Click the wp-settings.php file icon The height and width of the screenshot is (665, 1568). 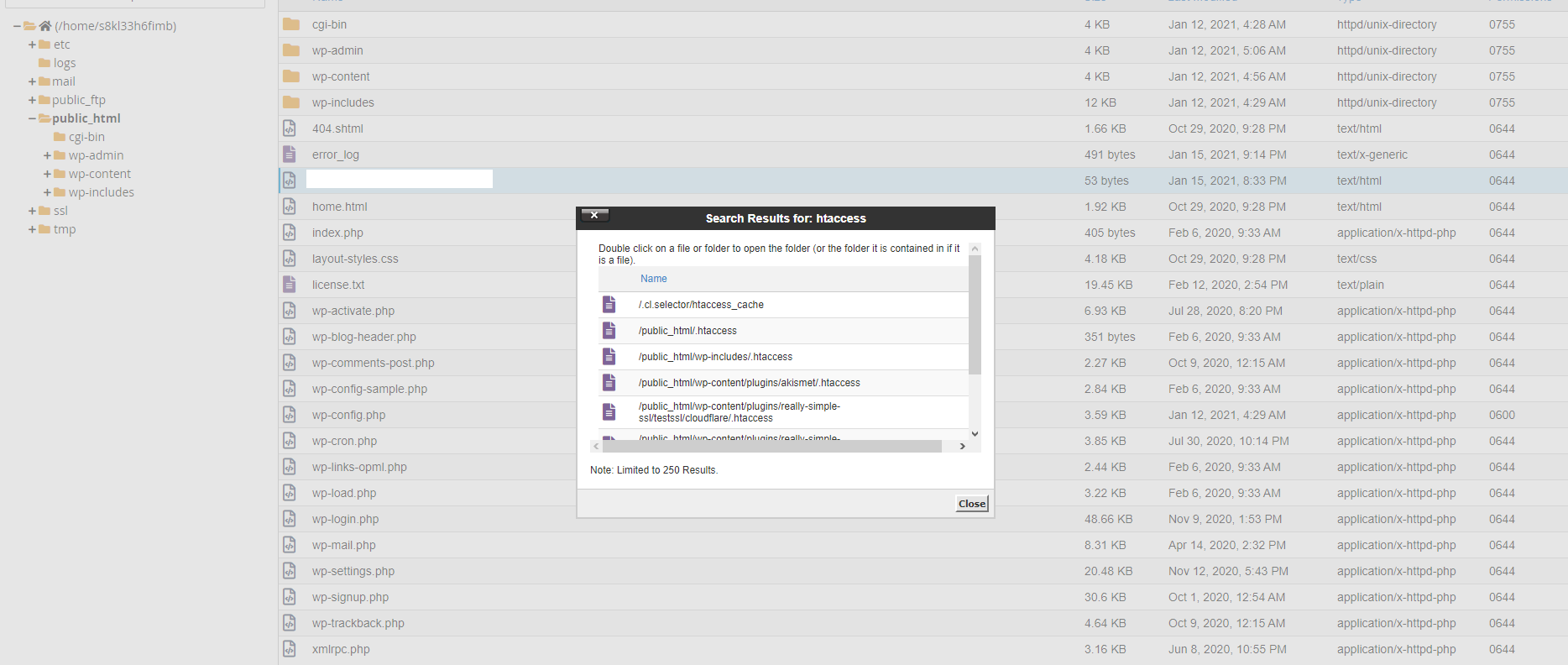pos(290,571)
